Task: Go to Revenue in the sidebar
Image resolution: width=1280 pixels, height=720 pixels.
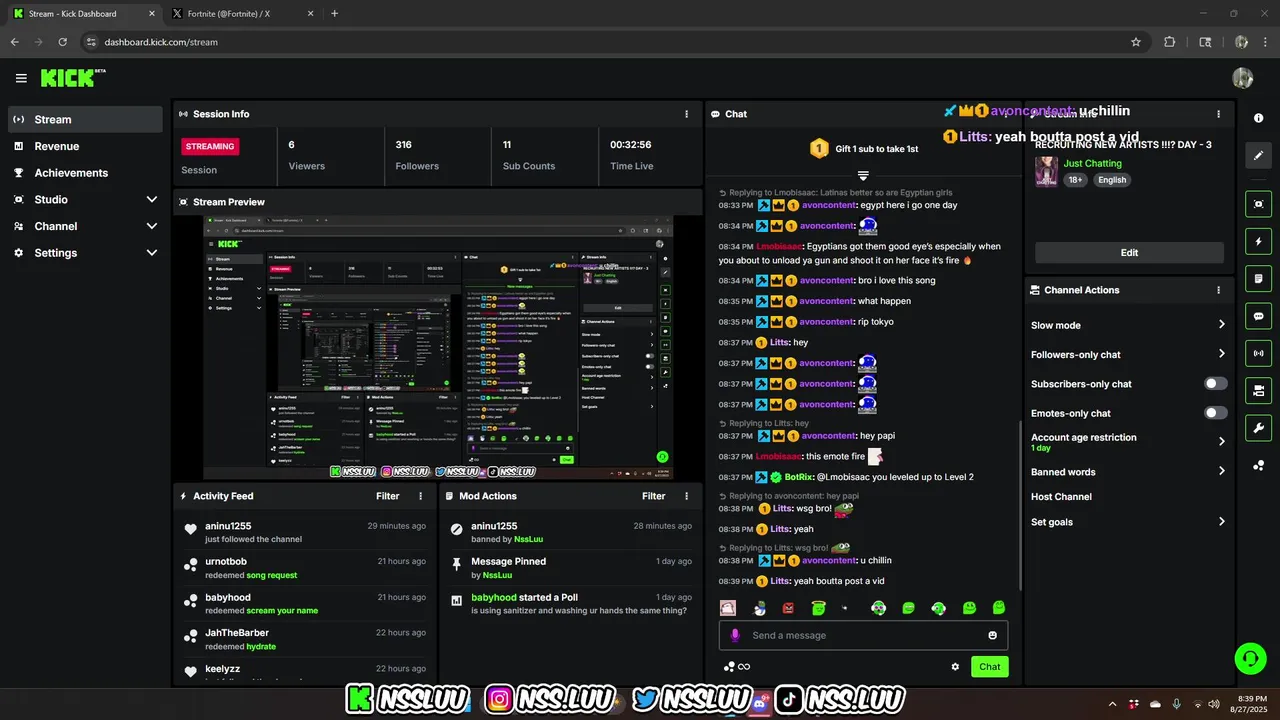Action: pyautogui.click(x=85, y=146)
